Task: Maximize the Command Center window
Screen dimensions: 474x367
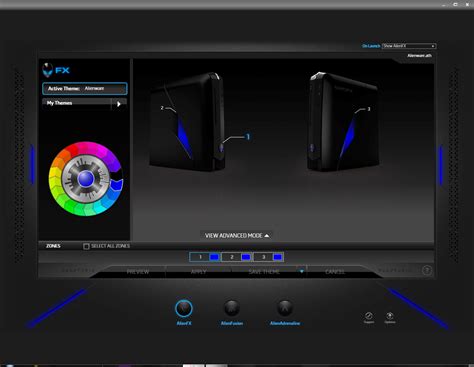Action: pyautogui.click(x=455, y=4)
